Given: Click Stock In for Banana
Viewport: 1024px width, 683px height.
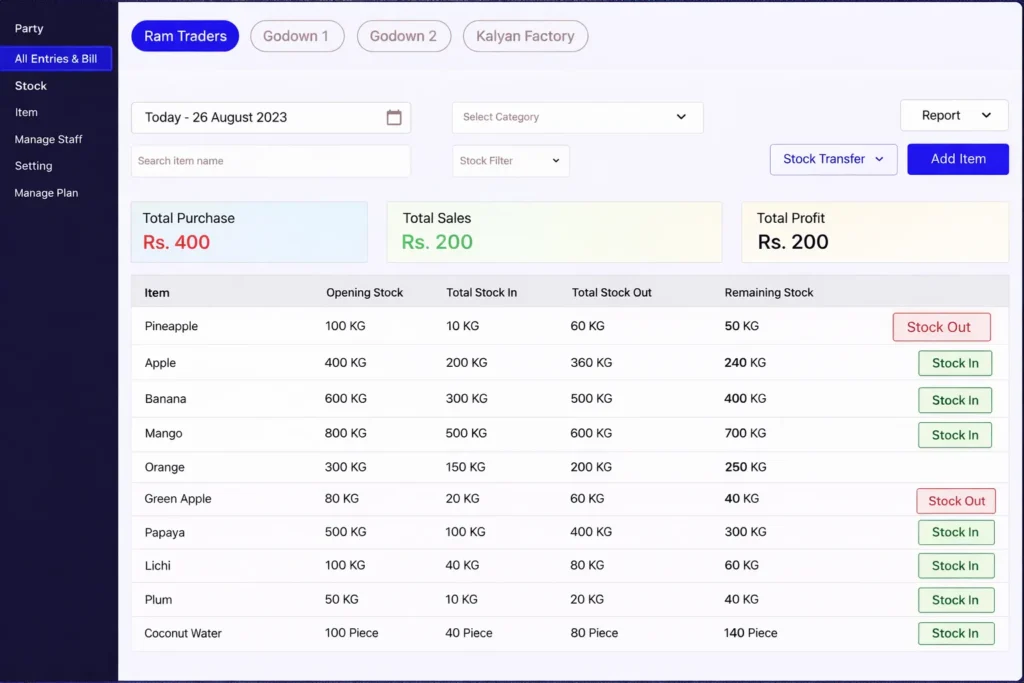Looking at the screenshot, I should [x=955, y=399].
